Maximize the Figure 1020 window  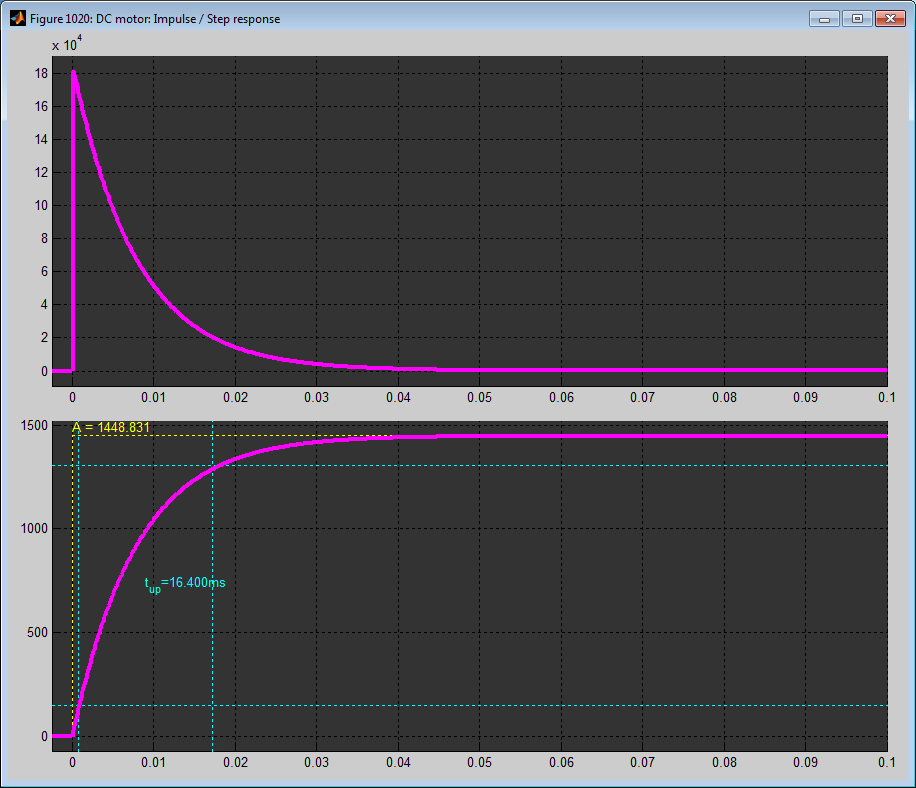[857, 19]
